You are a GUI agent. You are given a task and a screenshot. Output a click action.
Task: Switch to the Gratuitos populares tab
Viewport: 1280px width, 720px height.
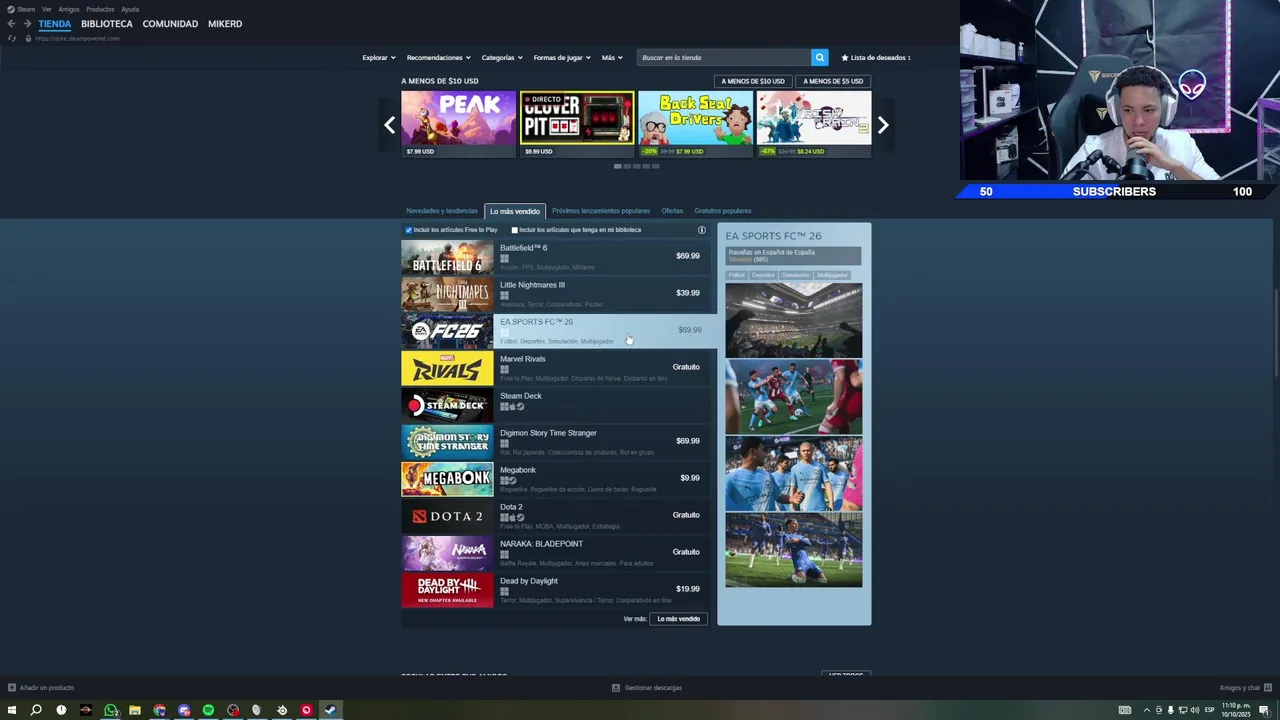coord(723,211)
